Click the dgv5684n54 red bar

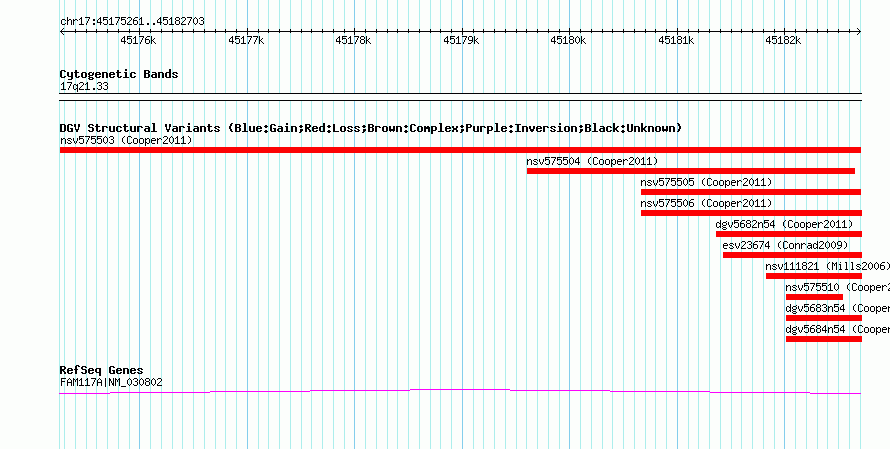tap(824, 339)
